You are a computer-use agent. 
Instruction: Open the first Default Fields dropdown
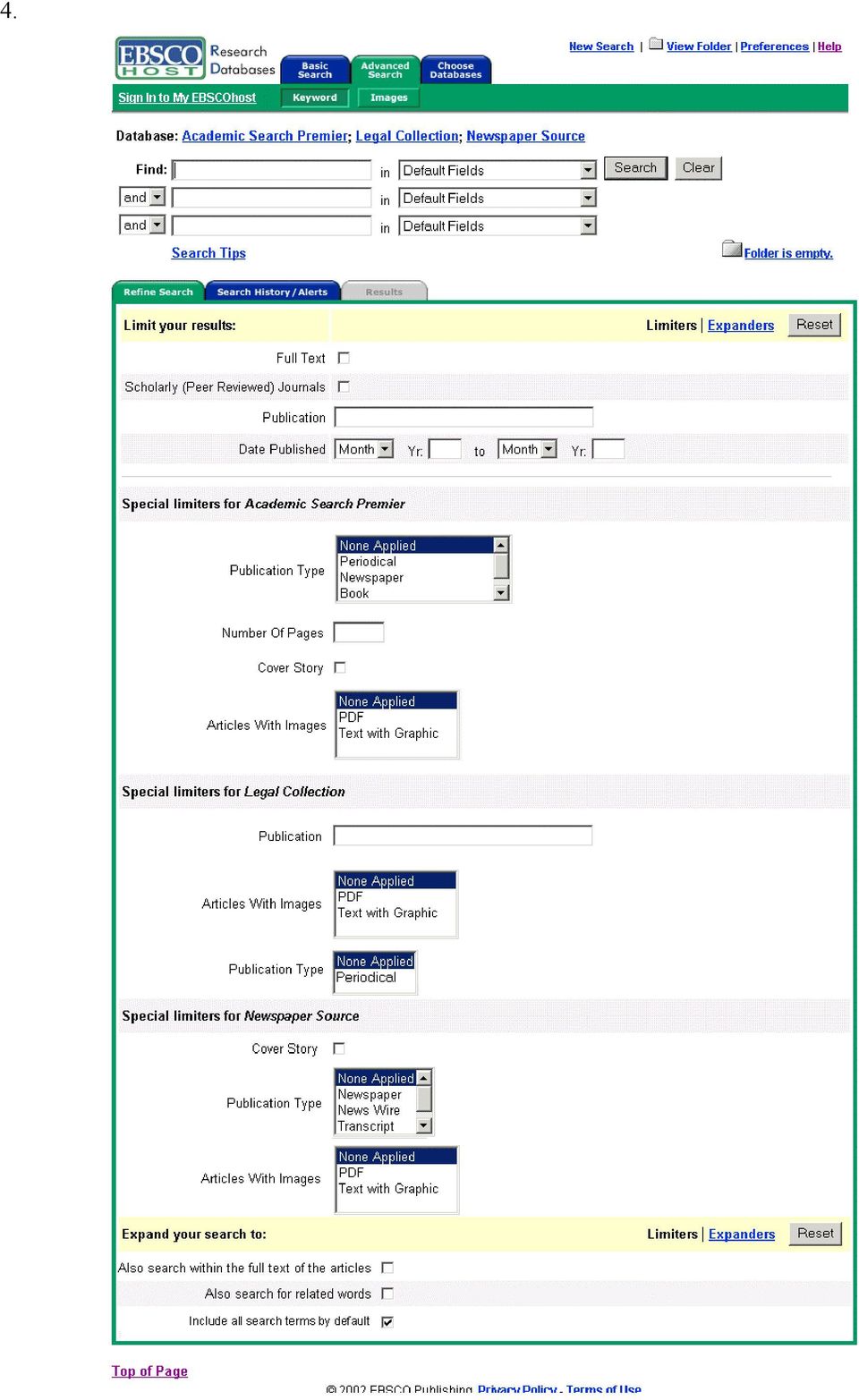click(x=498, y=170)
